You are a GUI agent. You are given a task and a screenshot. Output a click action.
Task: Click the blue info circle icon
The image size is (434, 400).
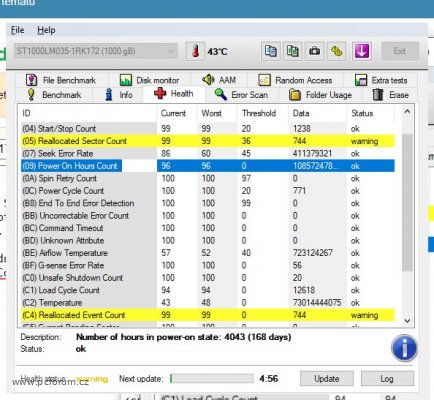click(404, 348)
